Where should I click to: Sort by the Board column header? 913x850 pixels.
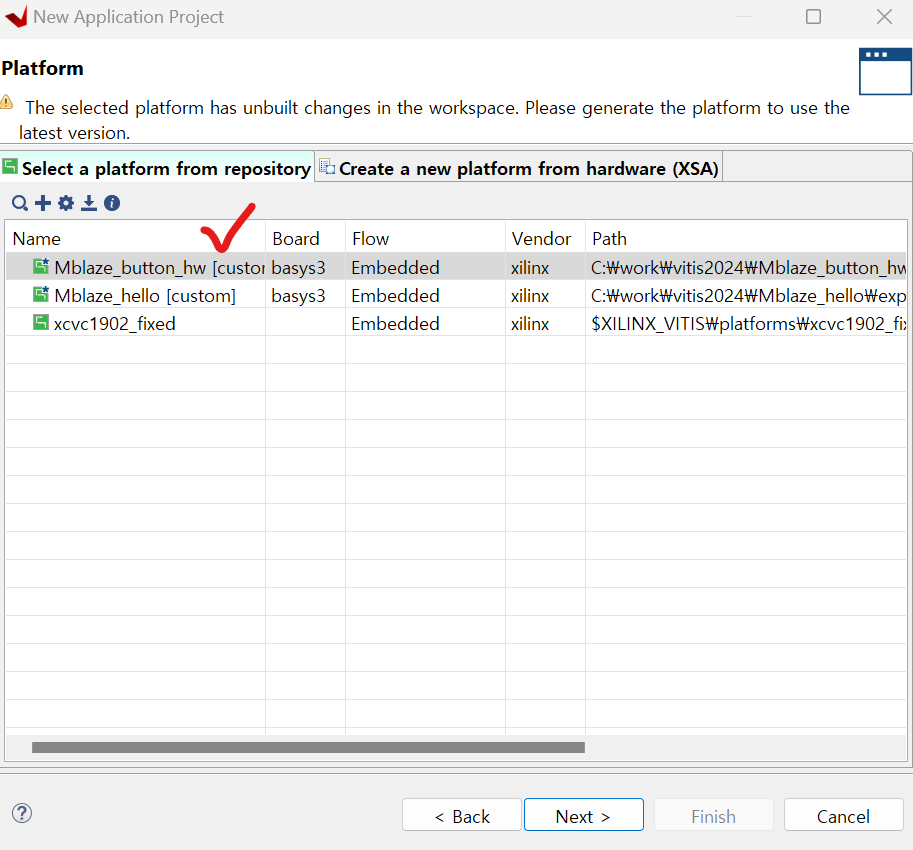click(305, 239)
